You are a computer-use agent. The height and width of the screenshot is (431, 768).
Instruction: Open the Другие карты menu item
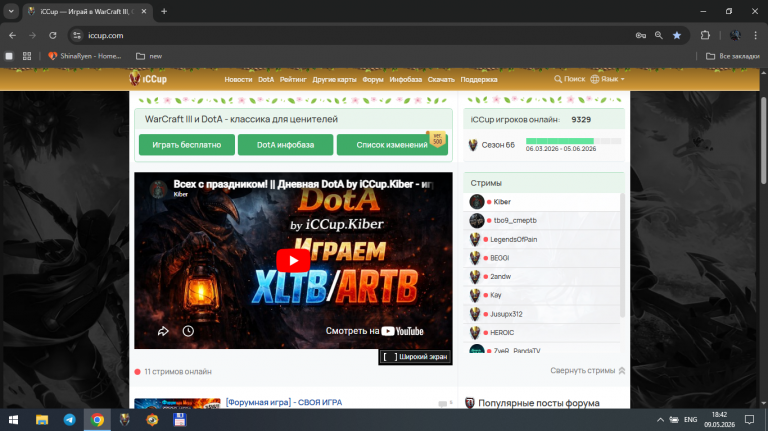pyautogui.click(x=335, y=79)
